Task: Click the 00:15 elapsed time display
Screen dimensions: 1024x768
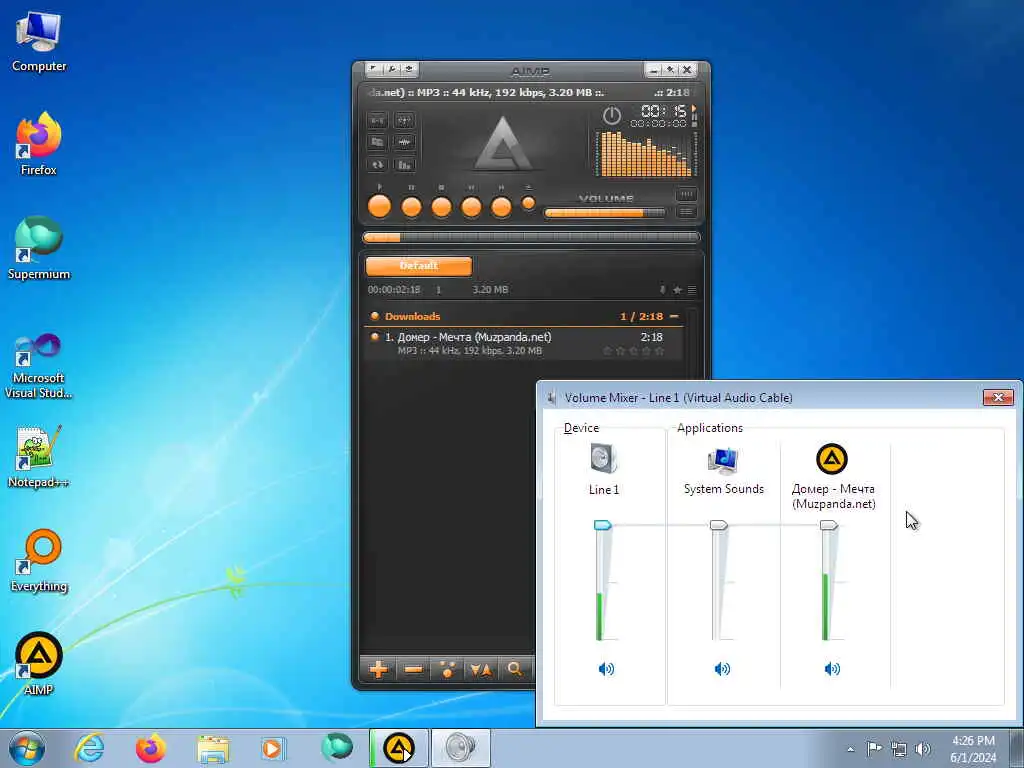Action: pyautogui.click(x=663, y=111)
